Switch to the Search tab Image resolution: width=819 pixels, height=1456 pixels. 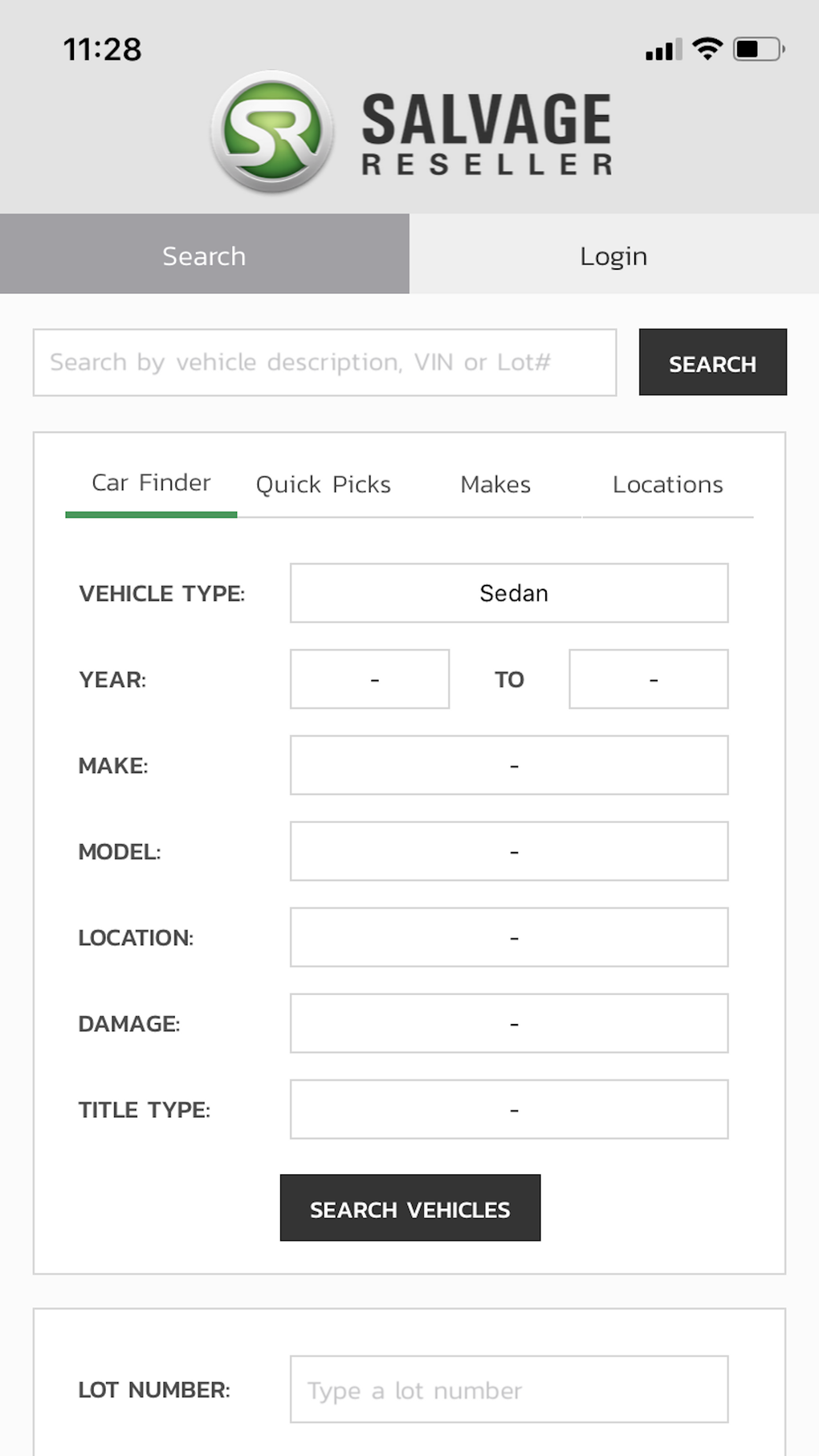[x=204, y=255]
